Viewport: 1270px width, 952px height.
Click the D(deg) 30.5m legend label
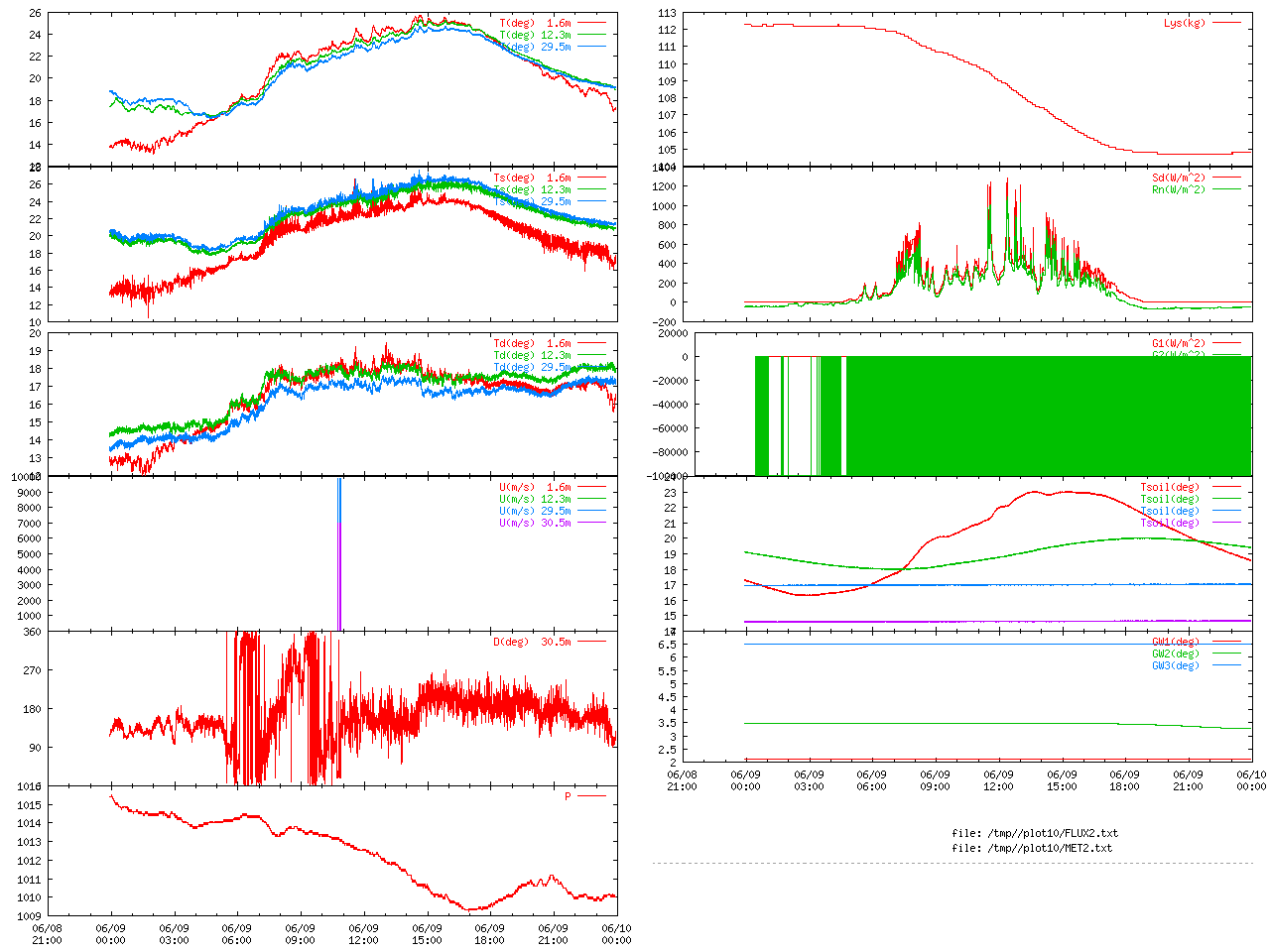[532, 643]
